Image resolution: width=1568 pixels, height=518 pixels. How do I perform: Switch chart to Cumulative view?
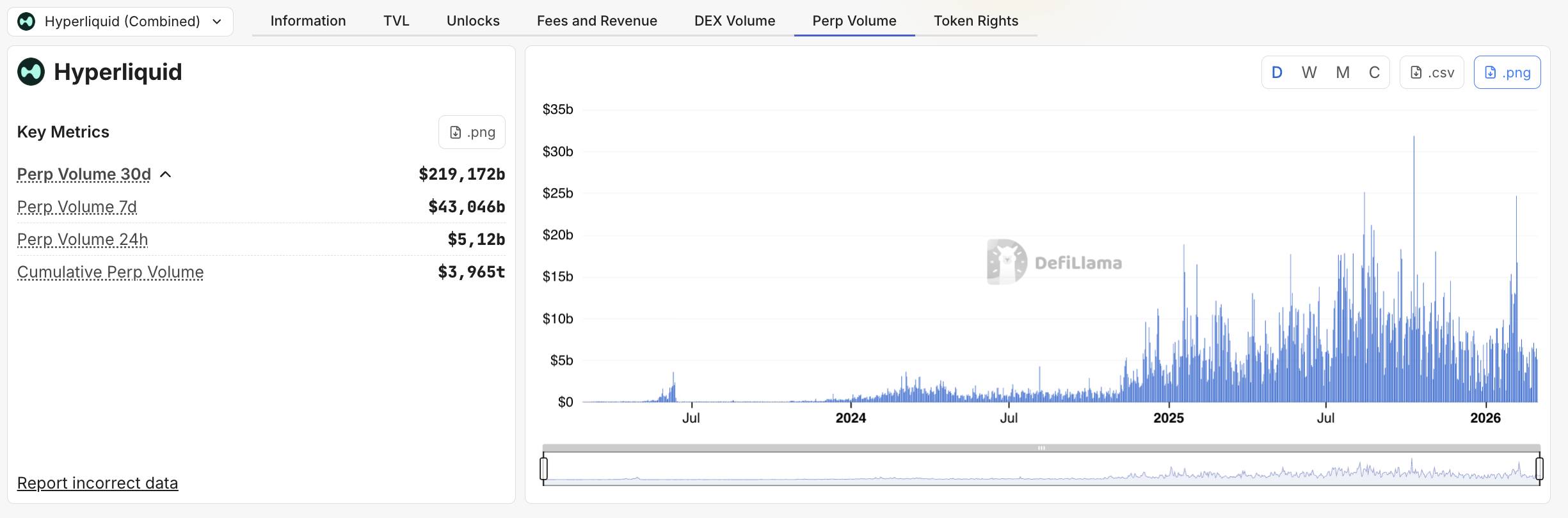click(1374, 73)
